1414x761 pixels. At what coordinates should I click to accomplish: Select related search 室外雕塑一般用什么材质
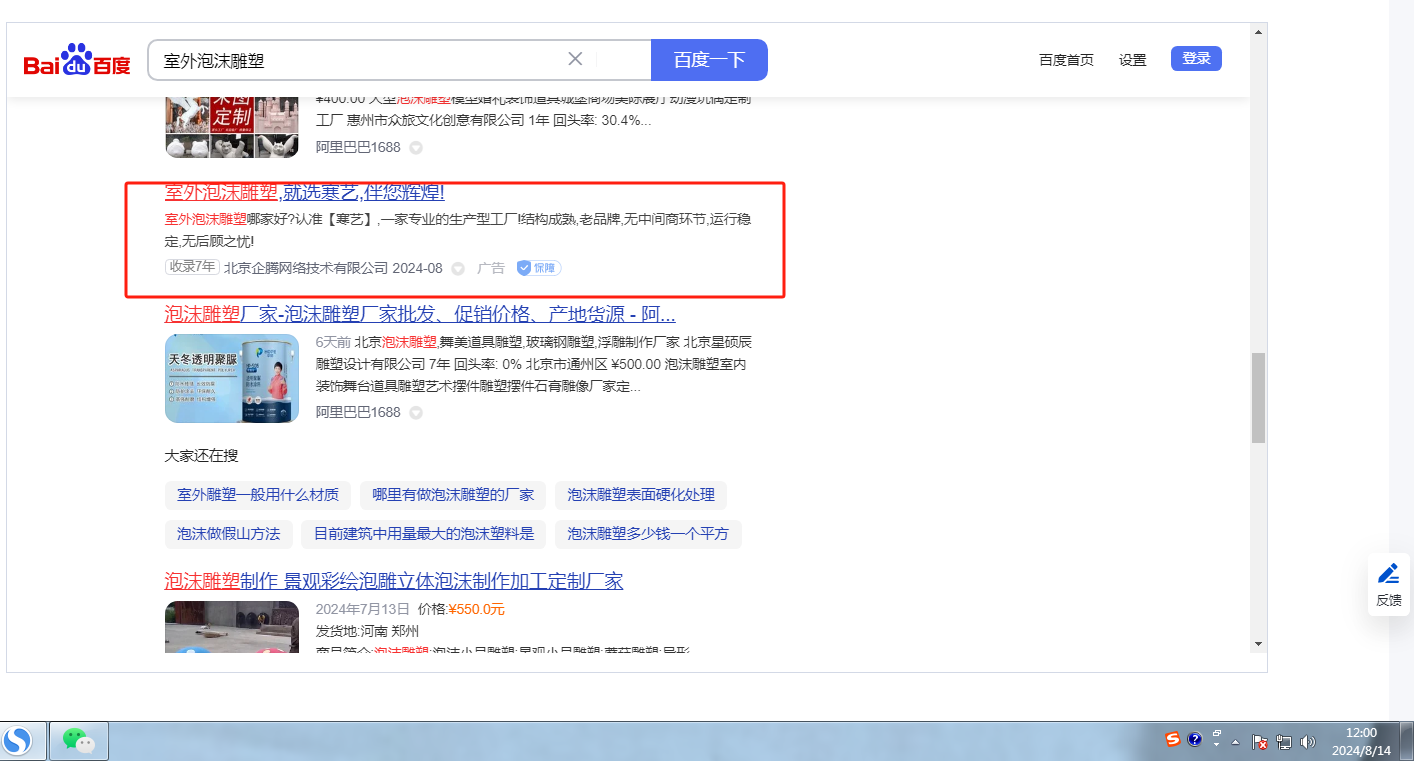click(258, 494)
